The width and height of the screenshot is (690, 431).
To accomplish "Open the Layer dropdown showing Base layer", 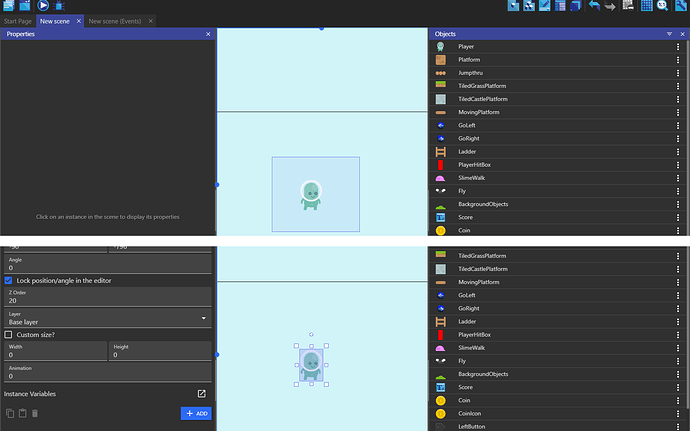I will click(x=108, y=318).
